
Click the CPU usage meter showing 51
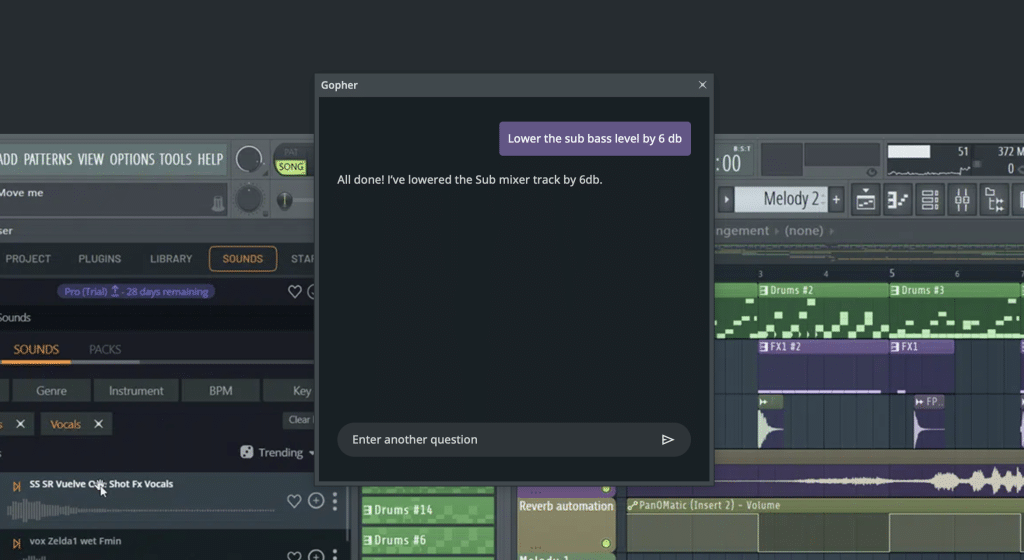[928, 161]
